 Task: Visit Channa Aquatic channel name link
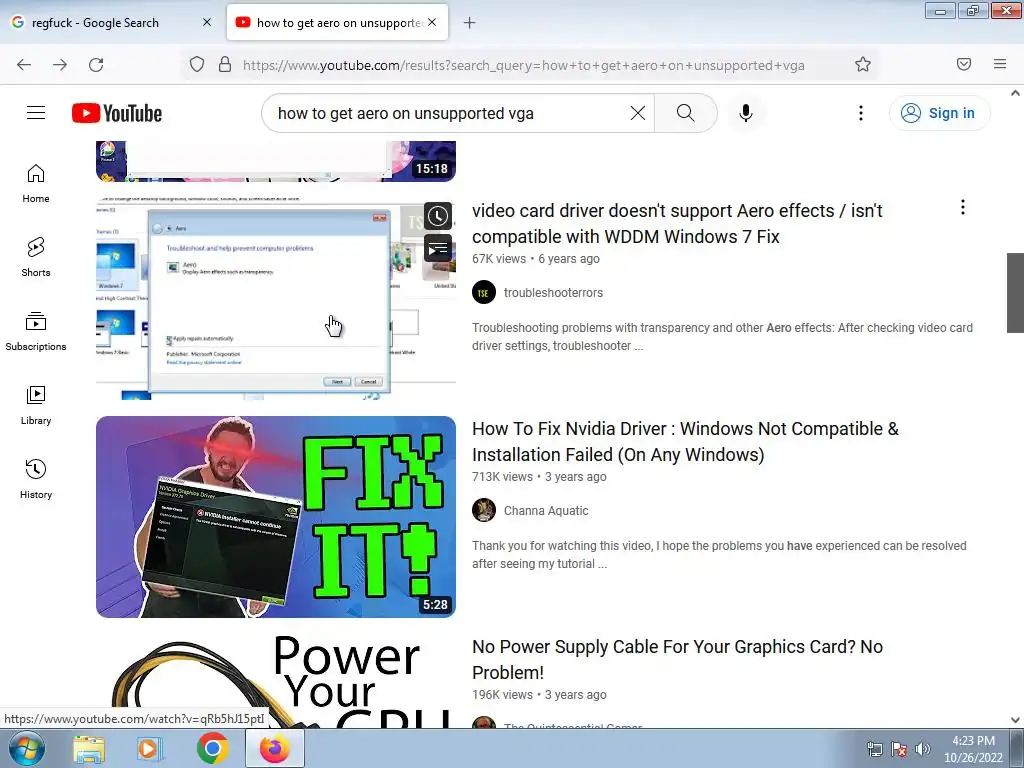[546, 511]
